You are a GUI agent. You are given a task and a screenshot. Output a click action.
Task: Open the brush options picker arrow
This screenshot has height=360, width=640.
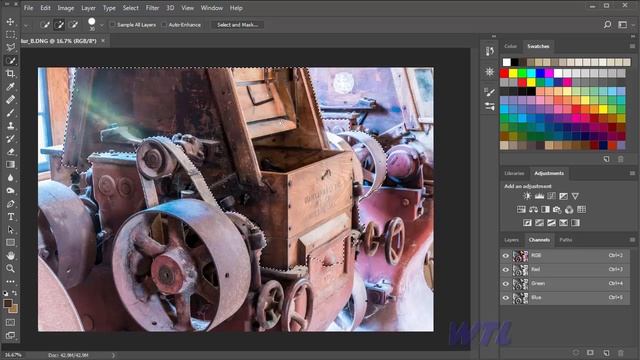[102, 25]
